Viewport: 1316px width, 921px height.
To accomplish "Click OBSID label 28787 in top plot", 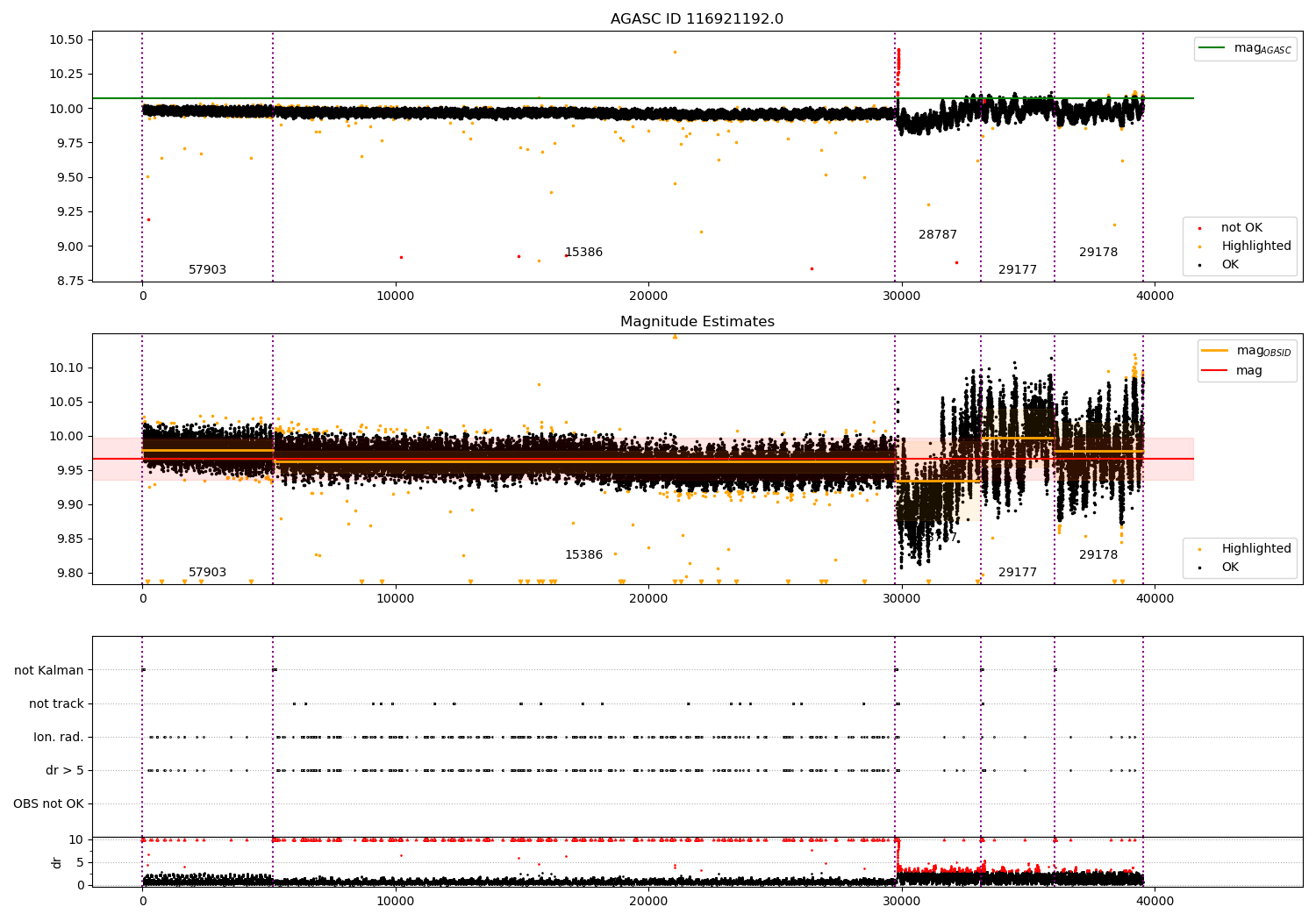I will (x=937, y=235).
